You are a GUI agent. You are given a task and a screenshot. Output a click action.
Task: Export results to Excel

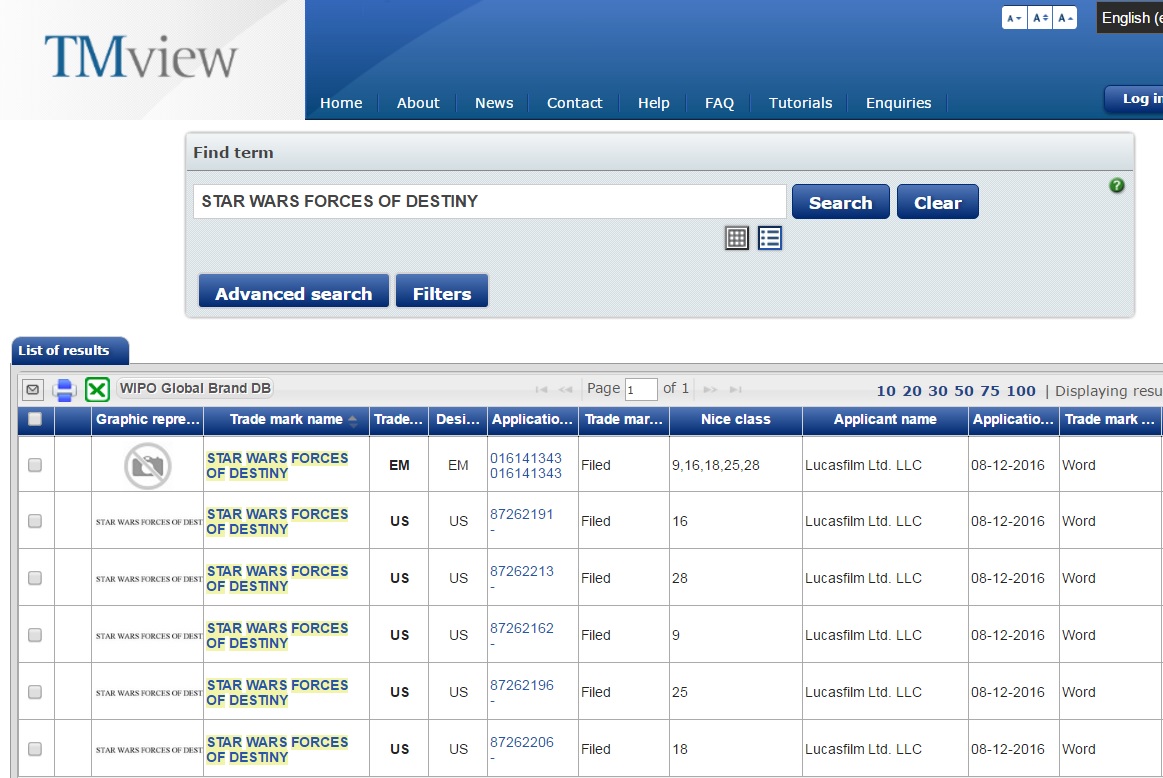97,390
